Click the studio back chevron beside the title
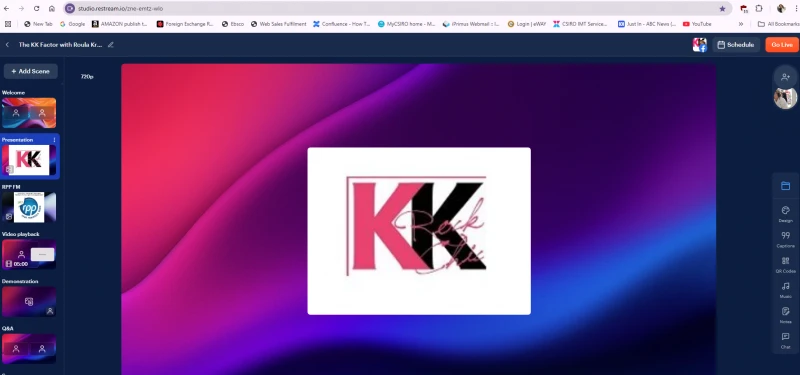The height and width of the screenshot is (375, 800). coord(7,45)
